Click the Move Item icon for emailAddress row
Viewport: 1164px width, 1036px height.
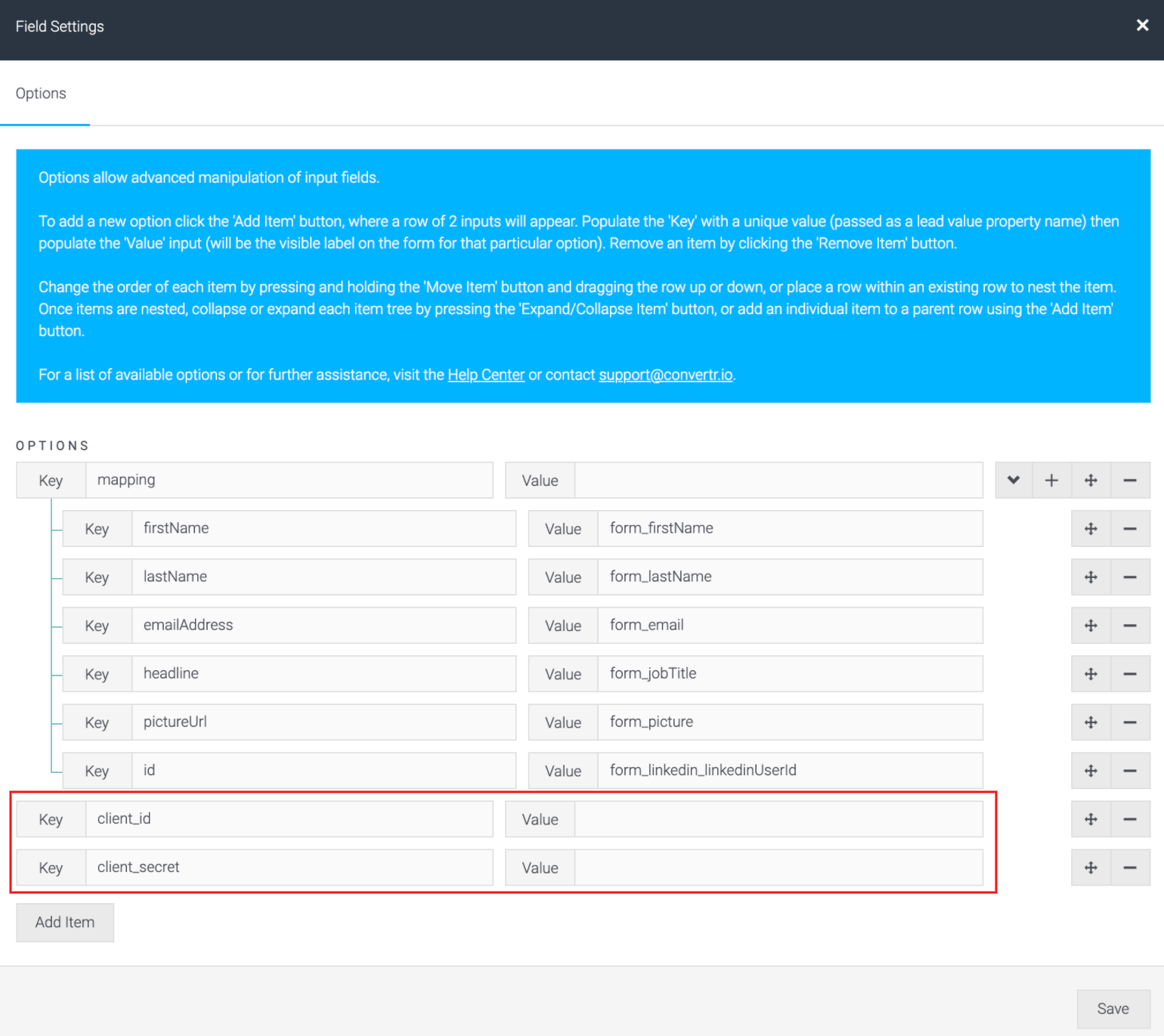(x=1091, y=625)
